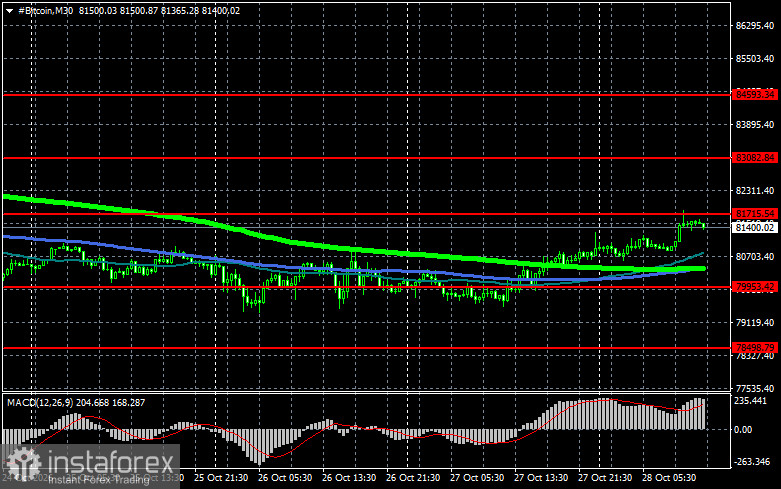Click the chart menu triangle beside #Bitcoin,M30

(9, 11)
